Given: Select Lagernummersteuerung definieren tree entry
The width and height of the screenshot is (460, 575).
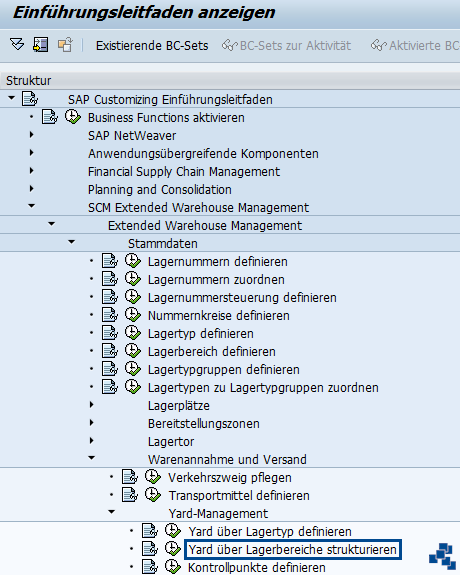Looking at the screenshot, I should pyautogui.click(x=242, y=297).
